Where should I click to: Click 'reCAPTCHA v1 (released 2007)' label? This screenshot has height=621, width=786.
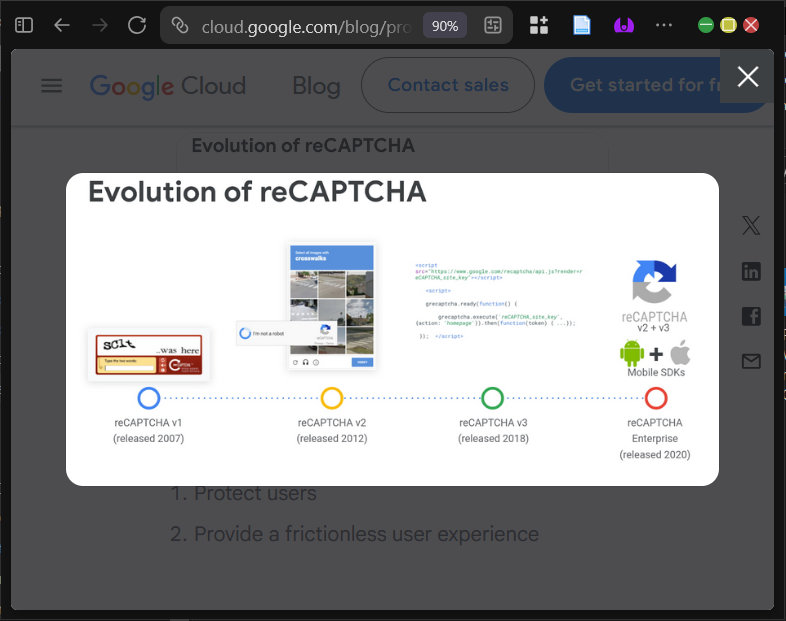point(148,431)
